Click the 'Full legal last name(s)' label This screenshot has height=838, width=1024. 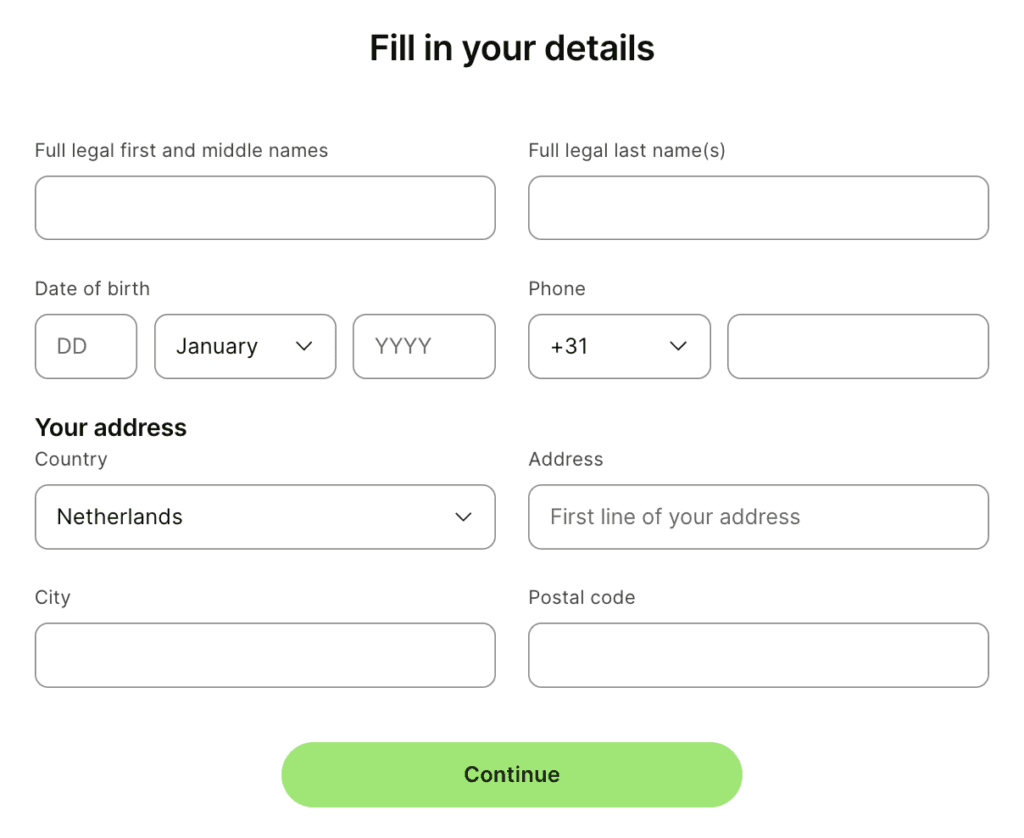(626, 151)
